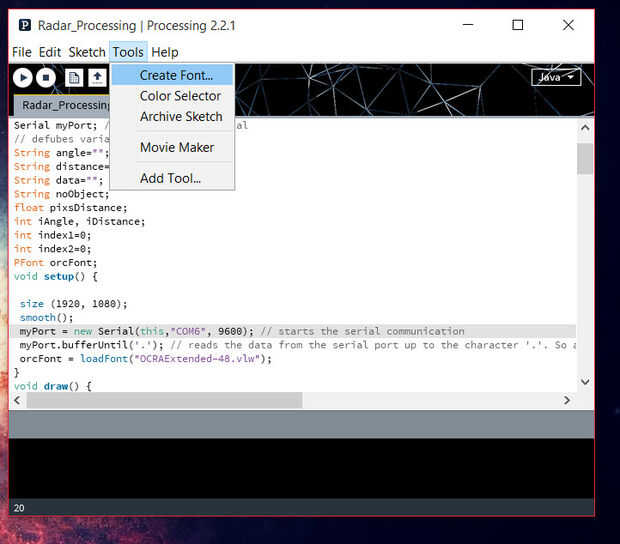This screenshot has height=544, width=620.
Task: Click horizontal scroll right arrow
Action: pos(567,400)
